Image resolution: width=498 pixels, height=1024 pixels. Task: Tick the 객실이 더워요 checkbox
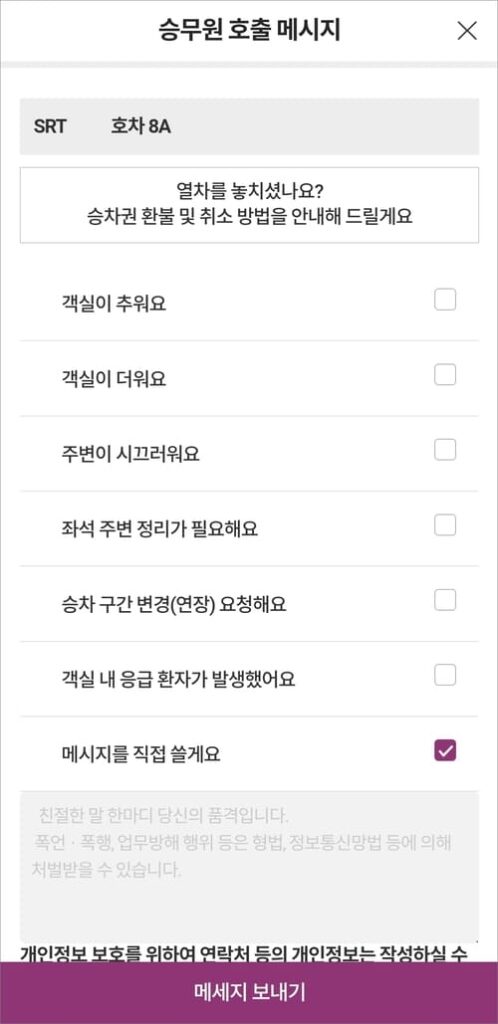coord(445,375)
